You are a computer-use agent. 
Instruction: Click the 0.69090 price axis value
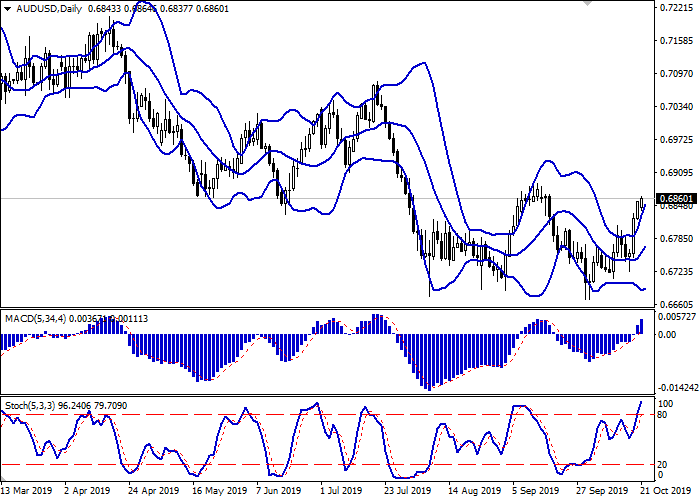(x=672, y=173)
